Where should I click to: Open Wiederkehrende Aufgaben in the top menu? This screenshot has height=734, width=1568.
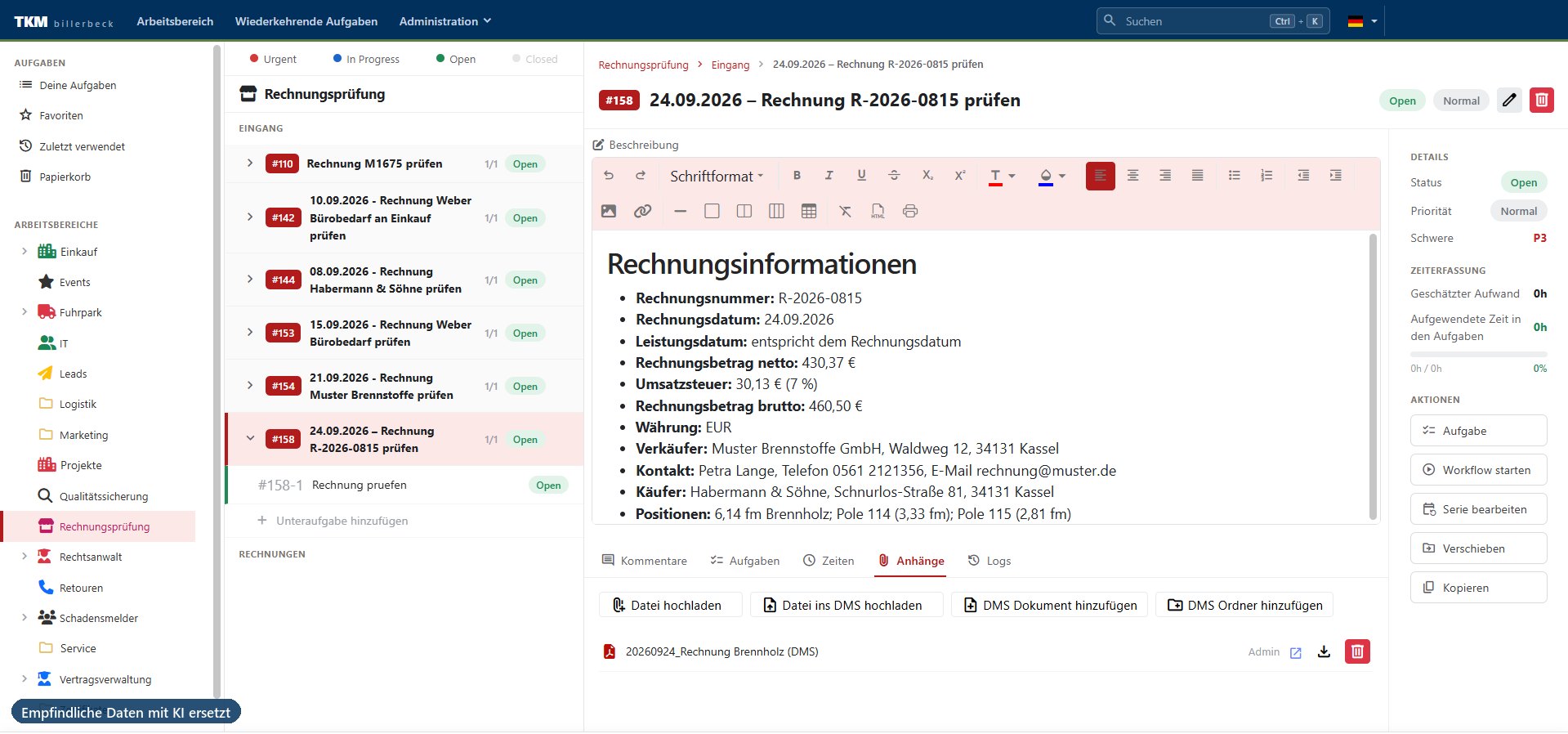pyautogui.click(x=306, y=21)
